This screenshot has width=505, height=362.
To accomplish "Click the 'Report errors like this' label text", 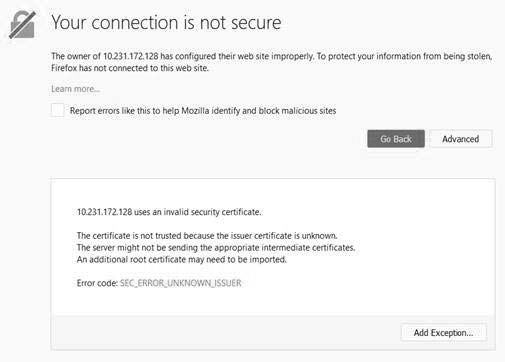I will click(x=203, y=111).
